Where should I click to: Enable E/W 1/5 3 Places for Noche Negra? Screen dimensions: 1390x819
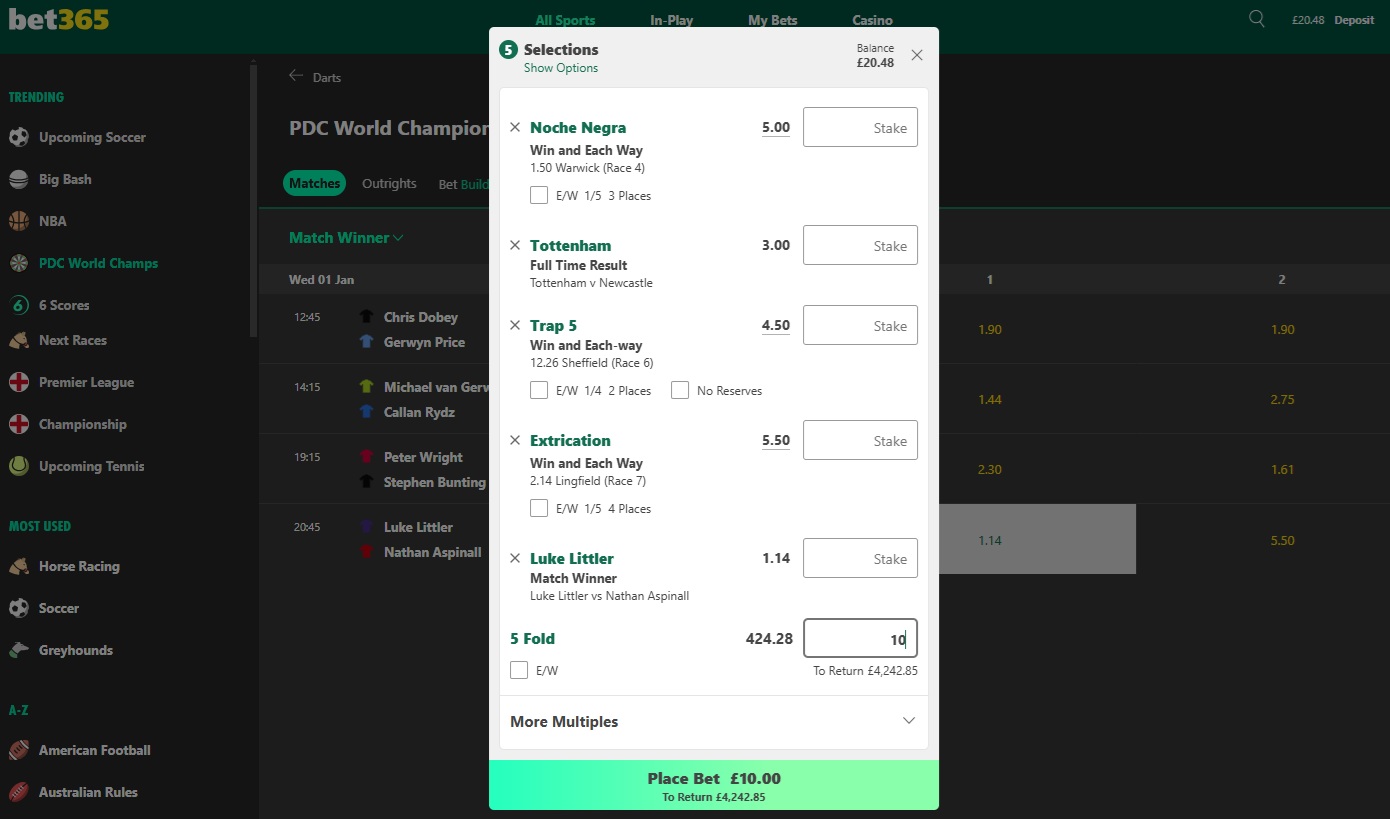(x=539, y=195)
